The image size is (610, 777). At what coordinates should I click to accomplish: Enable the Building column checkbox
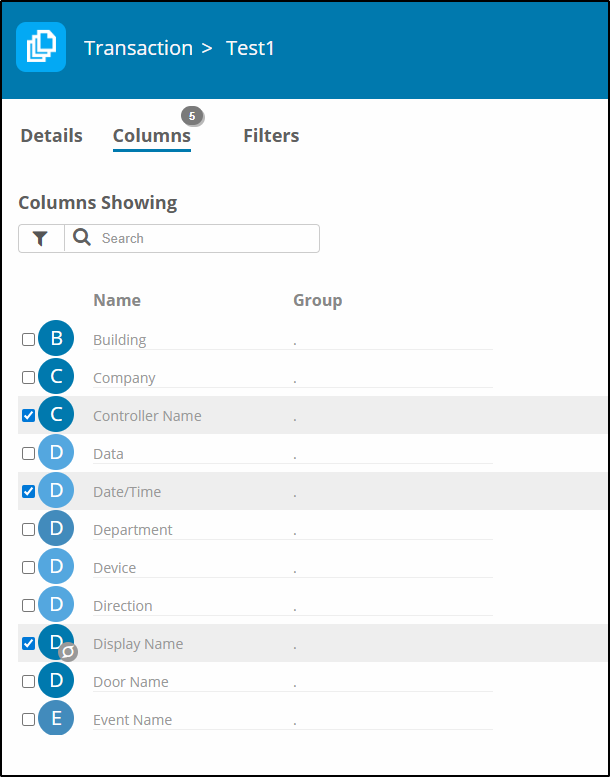pos(28,339)
